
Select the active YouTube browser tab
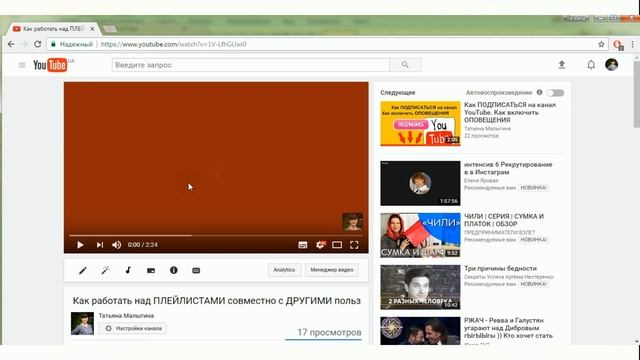[x=53, y=29]
